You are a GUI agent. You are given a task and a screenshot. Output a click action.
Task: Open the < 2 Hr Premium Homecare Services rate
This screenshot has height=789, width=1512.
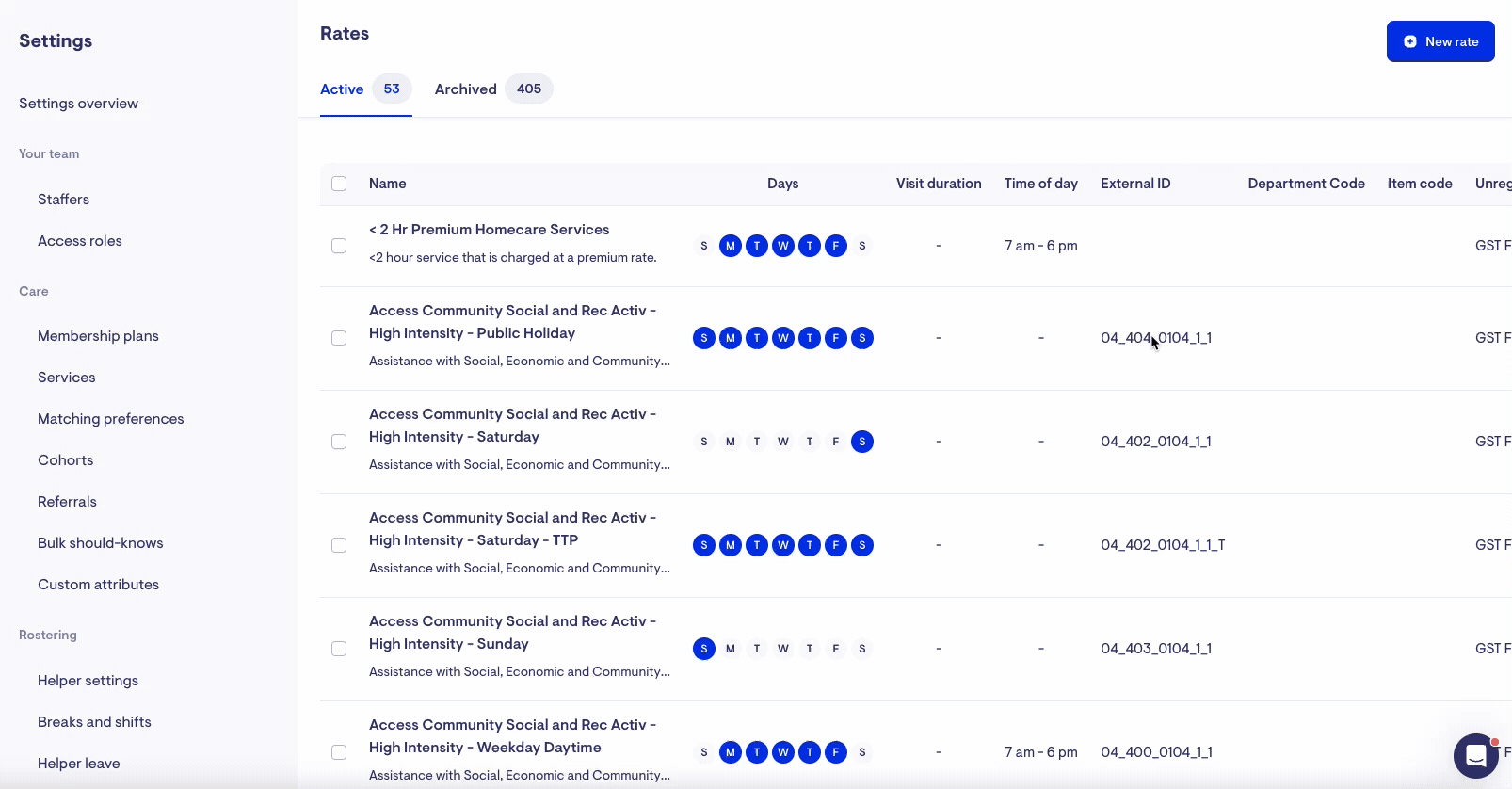(x=489, y=230)
